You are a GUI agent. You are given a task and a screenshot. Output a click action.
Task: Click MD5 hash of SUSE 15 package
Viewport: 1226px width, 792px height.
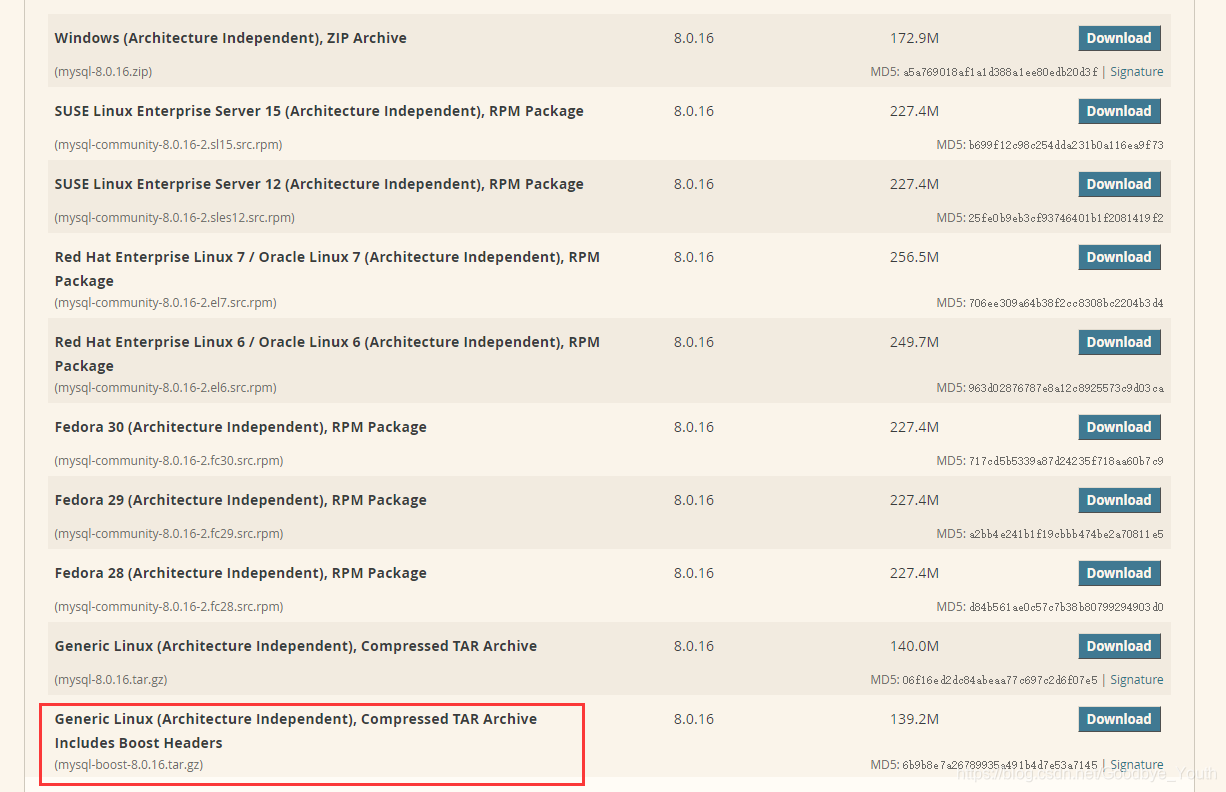pos(1066,145)
